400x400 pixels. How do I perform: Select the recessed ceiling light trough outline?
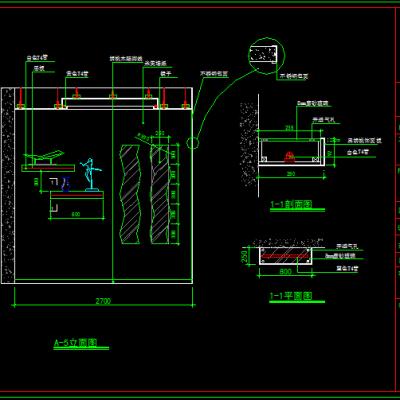tap(111, 103)
